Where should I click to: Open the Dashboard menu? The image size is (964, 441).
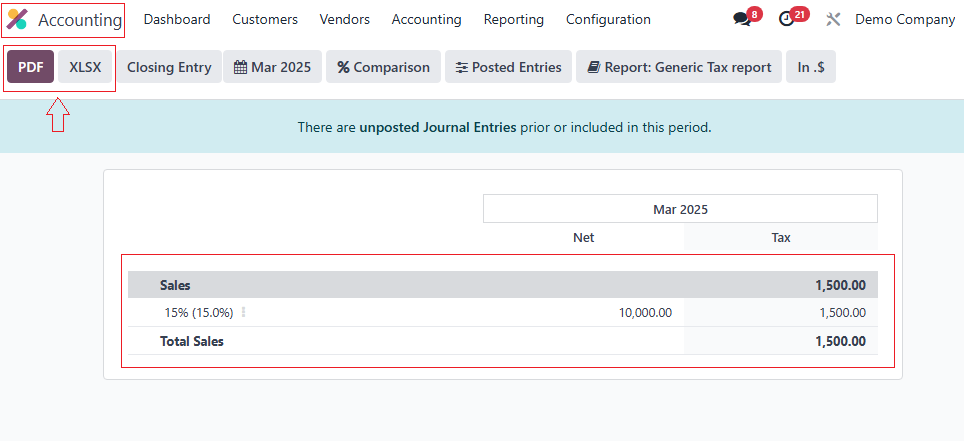(177, 20)
